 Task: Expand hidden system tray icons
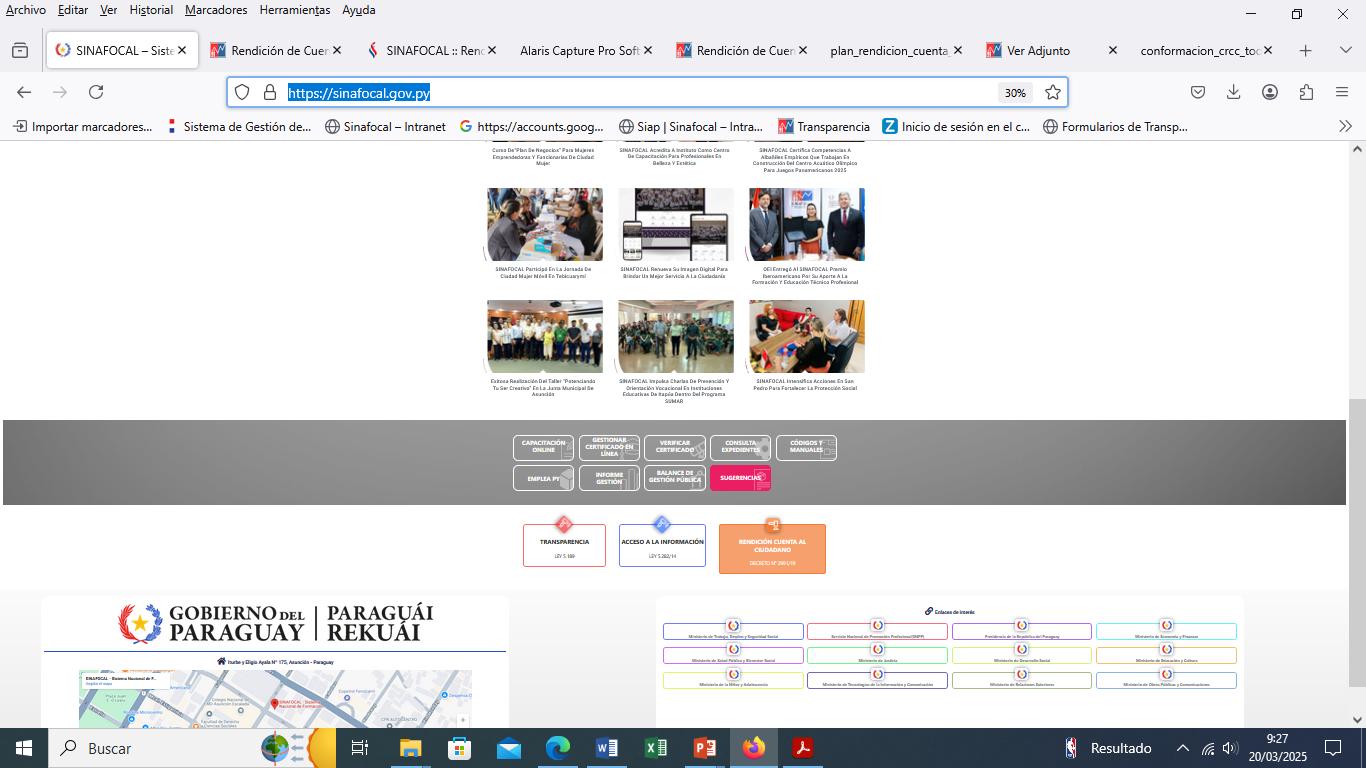point(1182,748)
